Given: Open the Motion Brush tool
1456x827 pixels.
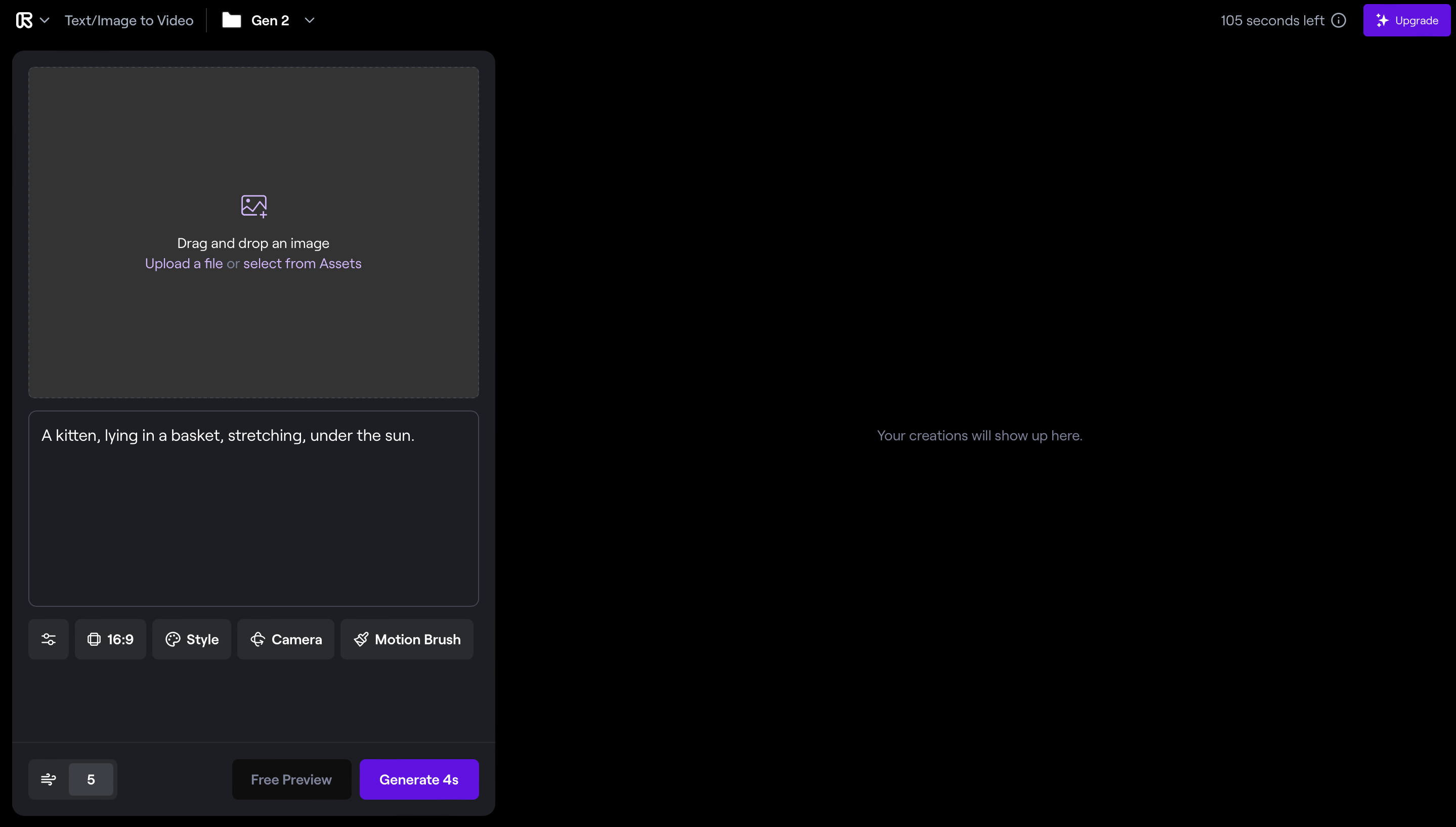Looking at the screenshot, I should (x=407, y=639).
